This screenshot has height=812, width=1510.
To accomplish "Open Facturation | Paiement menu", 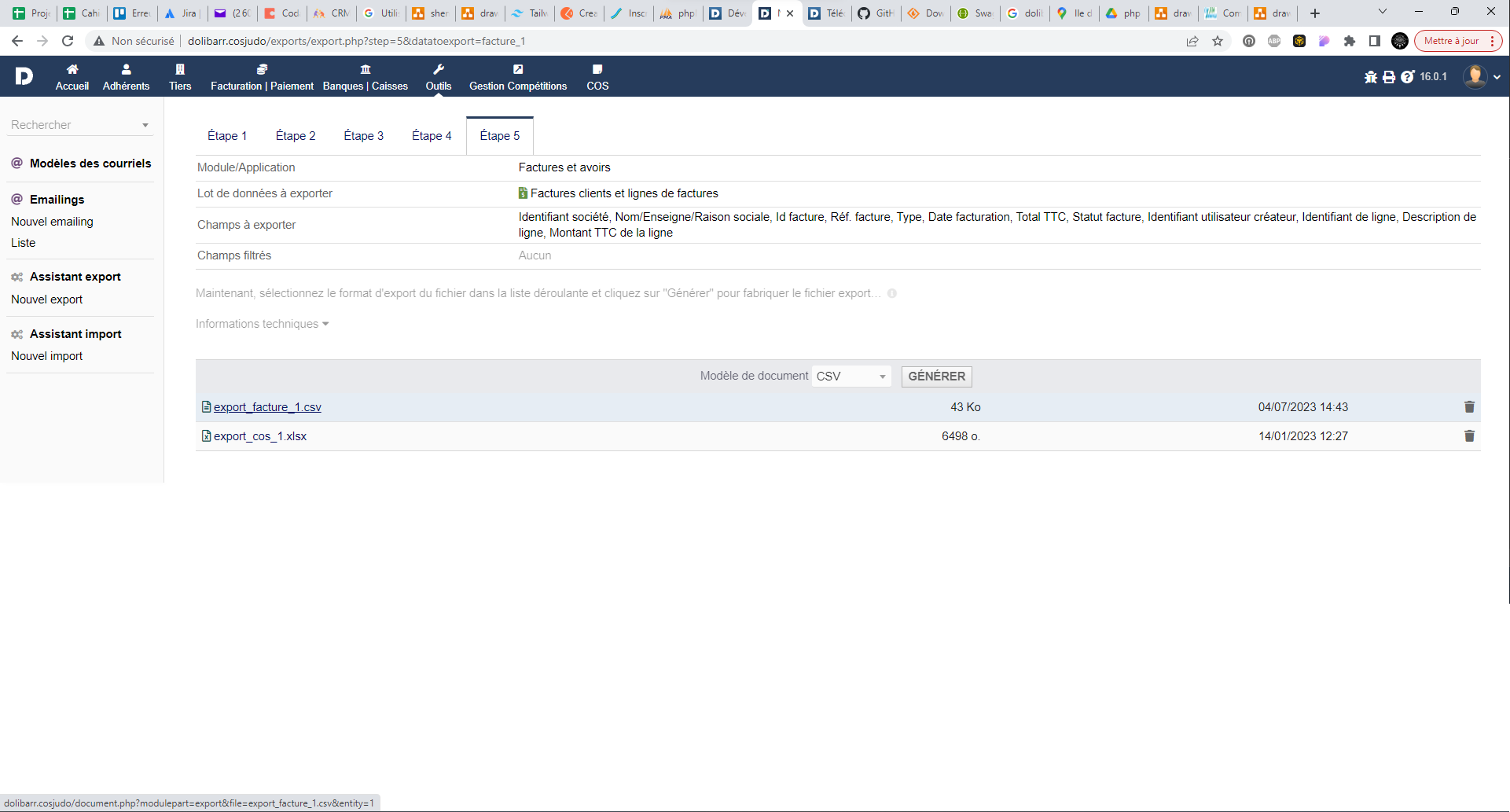I will point(262,77).
